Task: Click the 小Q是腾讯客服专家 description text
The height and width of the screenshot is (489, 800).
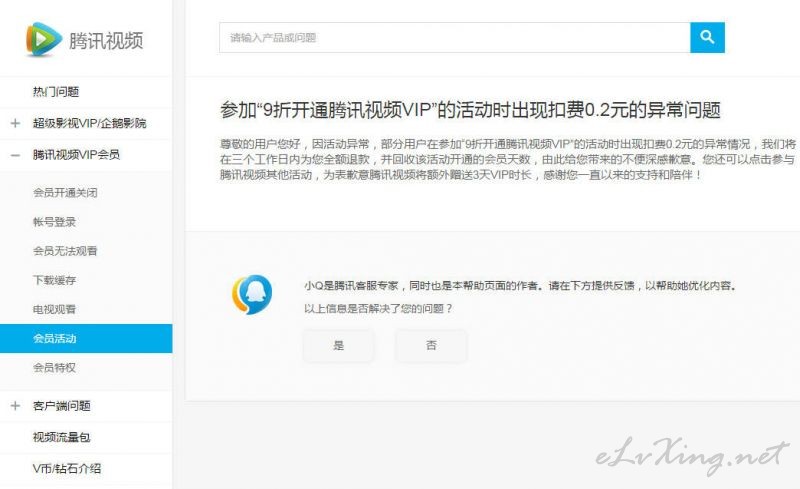Action: tap(520, 286)
